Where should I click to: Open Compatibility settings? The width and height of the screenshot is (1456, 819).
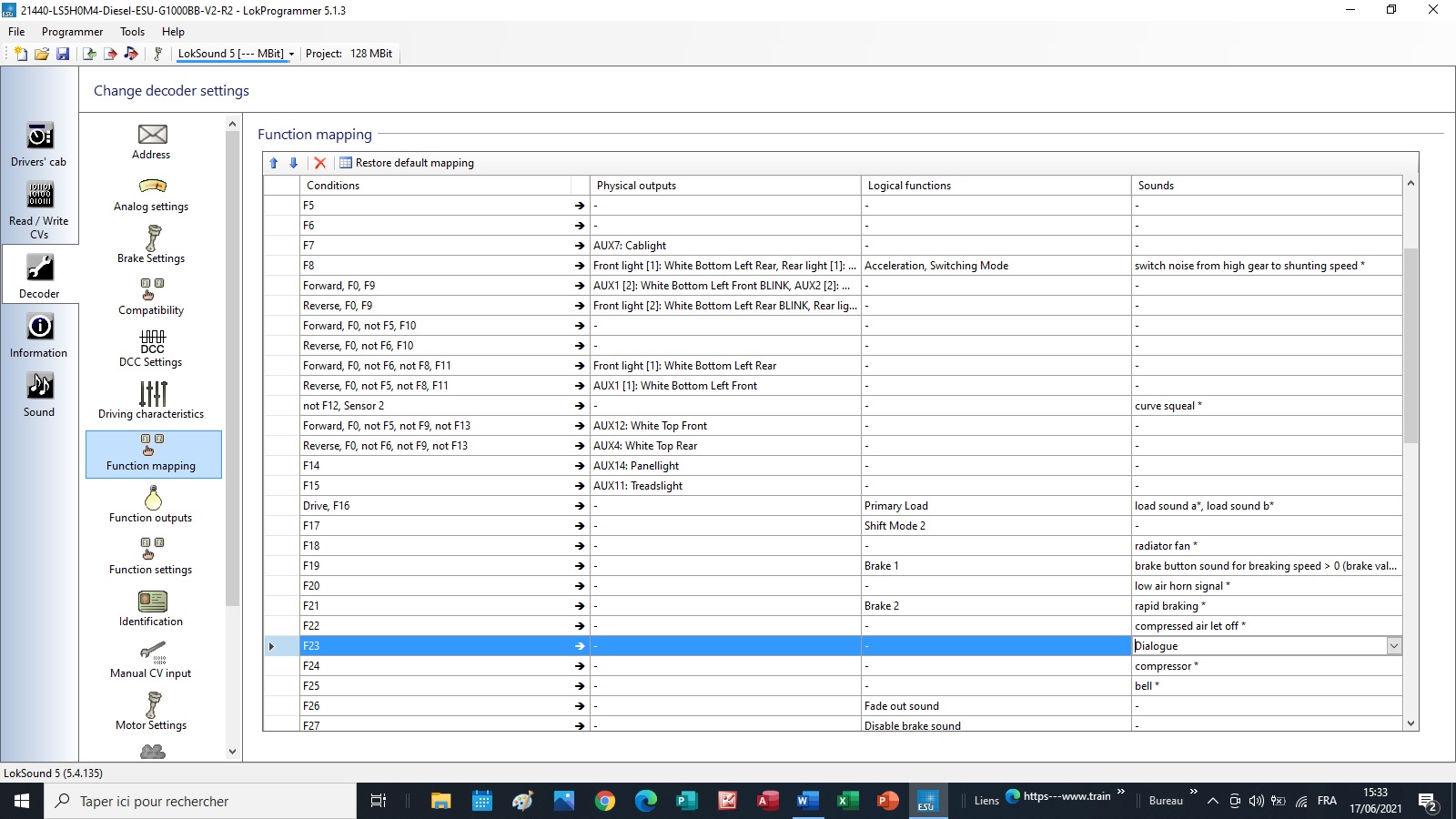[x=151, y=298]
